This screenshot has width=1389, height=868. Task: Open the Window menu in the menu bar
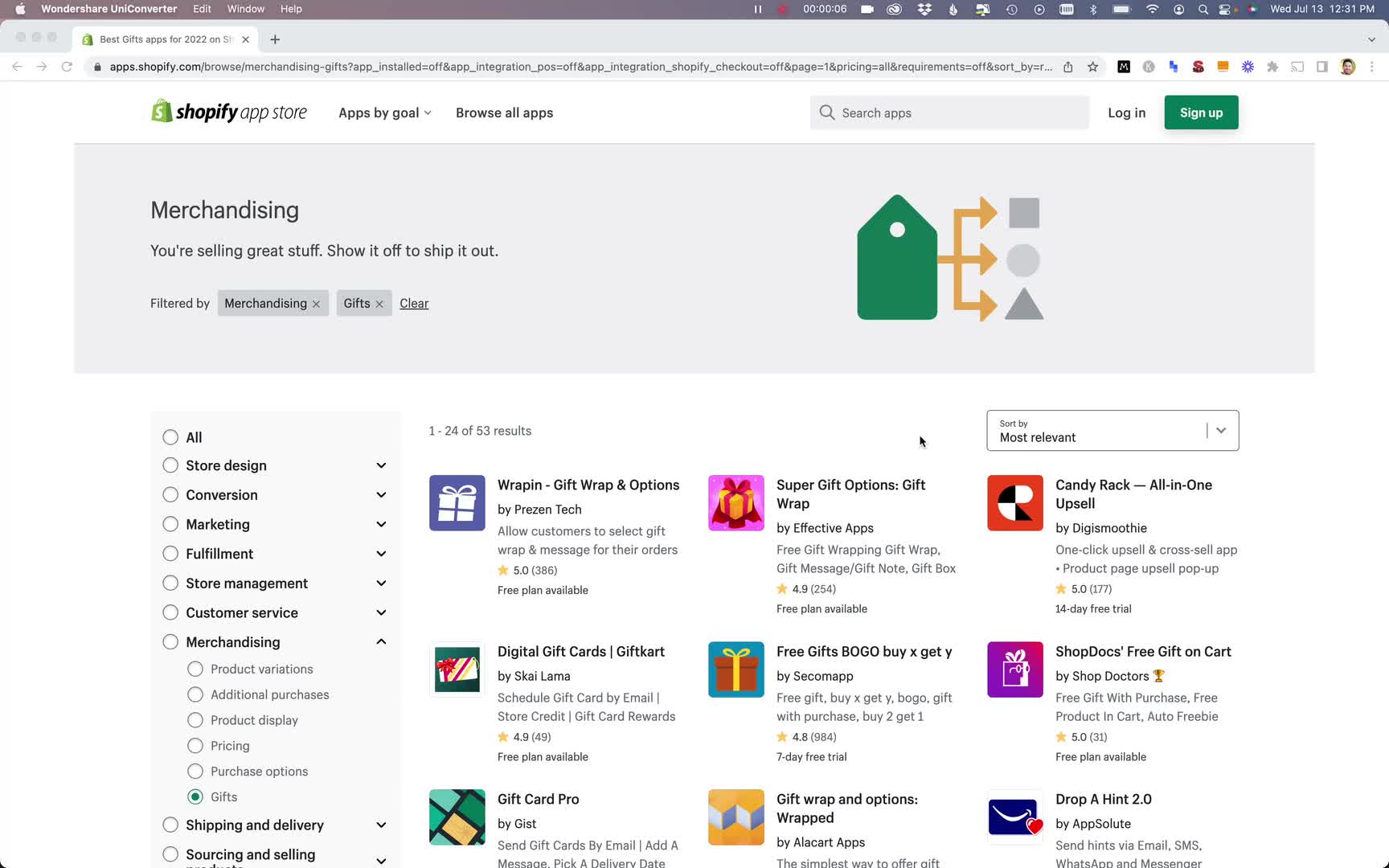coord(246,9)
